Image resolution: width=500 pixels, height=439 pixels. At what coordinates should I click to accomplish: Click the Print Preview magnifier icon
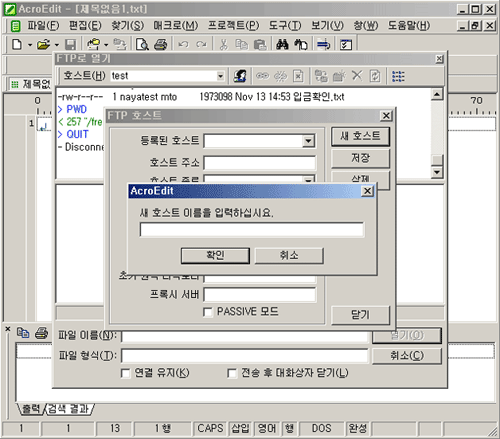(x=142, y=44)
